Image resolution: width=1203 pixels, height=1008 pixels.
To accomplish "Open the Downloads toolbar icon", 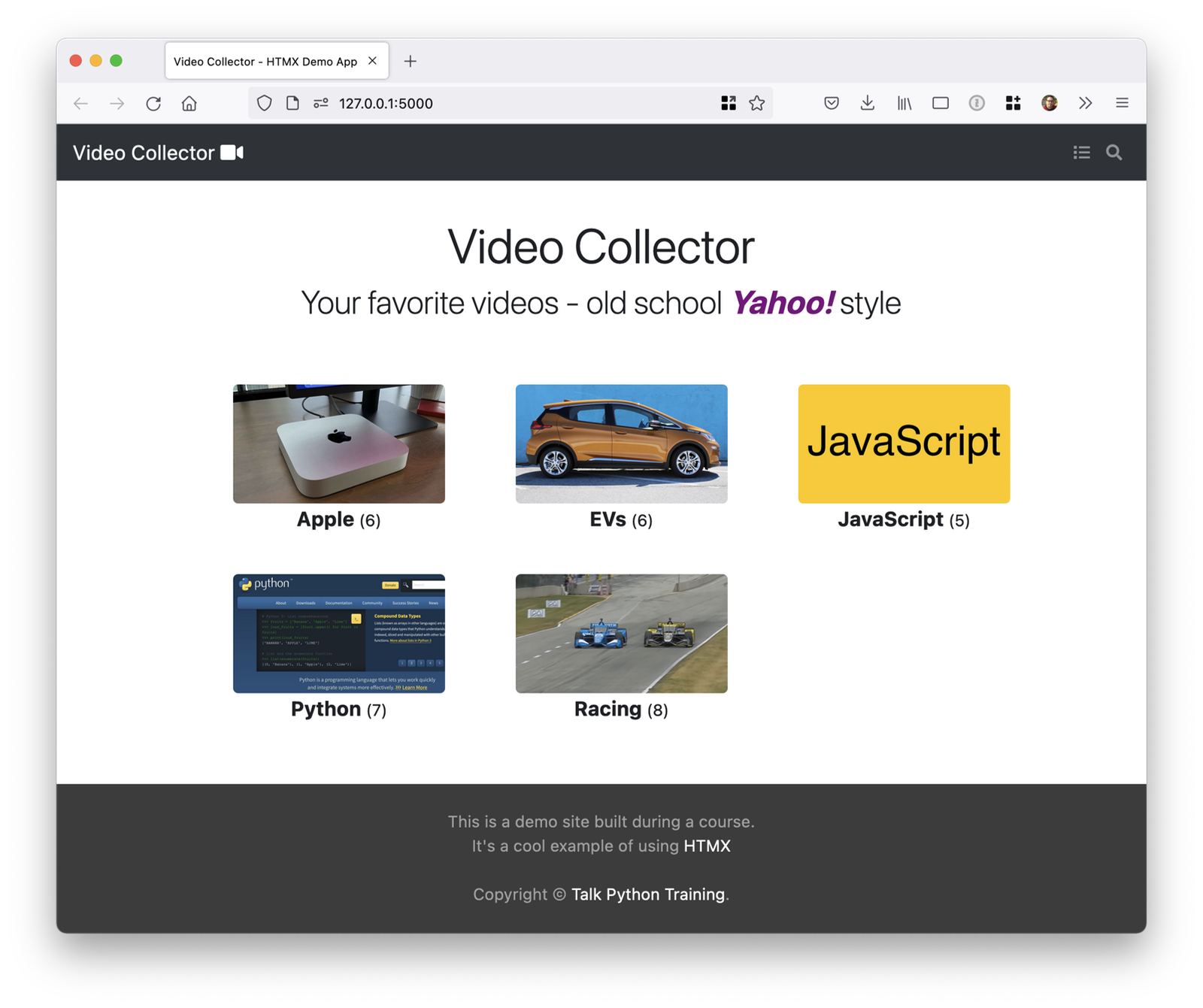I will (868, 103).
